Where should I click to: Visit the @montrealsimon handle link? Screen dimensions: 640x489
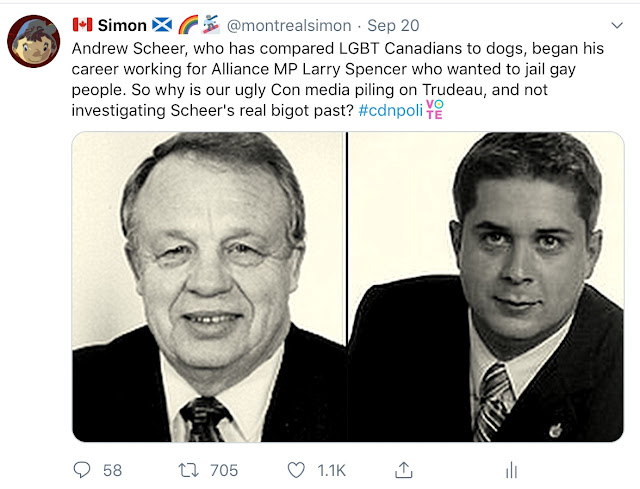291,25
